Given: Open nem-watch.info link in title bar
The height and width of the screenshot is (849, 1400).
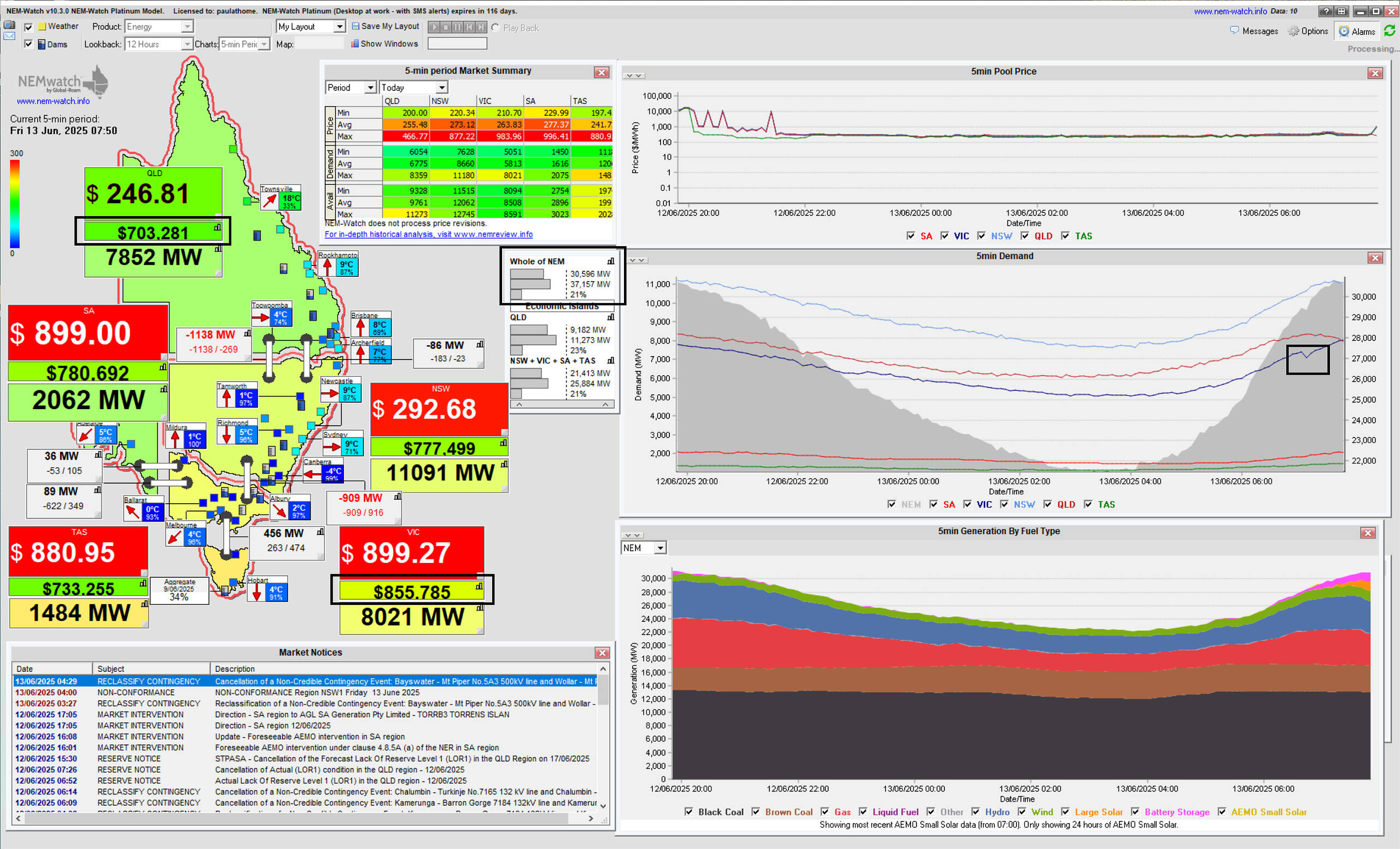Looking at the screenshot, I should tap(1230, 11).
